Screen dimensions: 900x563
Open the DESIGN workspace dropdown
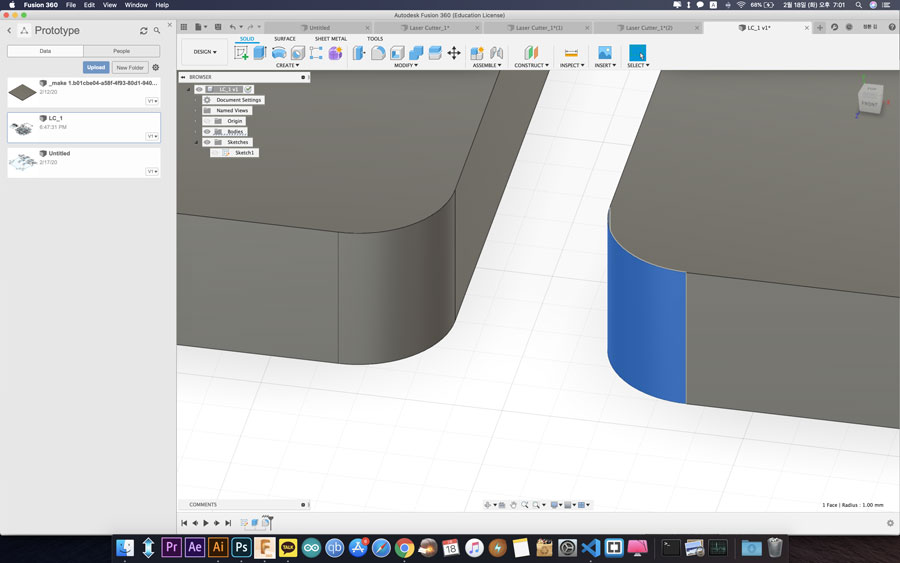click(204, 52)
